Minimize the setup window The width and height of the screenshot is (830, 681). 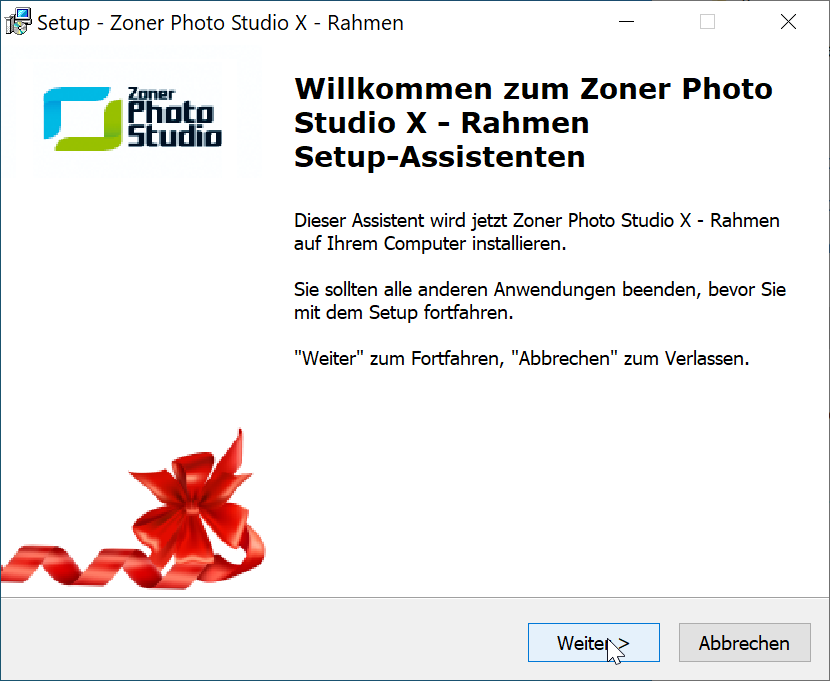(626, 22)
